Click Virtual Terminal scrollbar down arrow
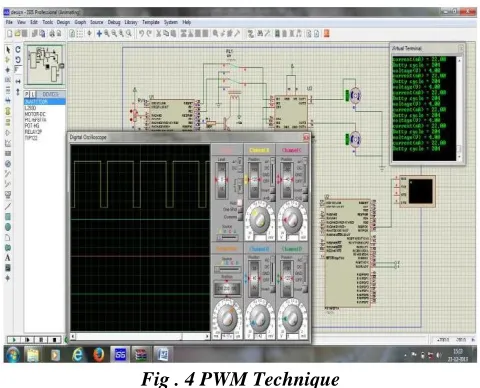 click(459, 156)
